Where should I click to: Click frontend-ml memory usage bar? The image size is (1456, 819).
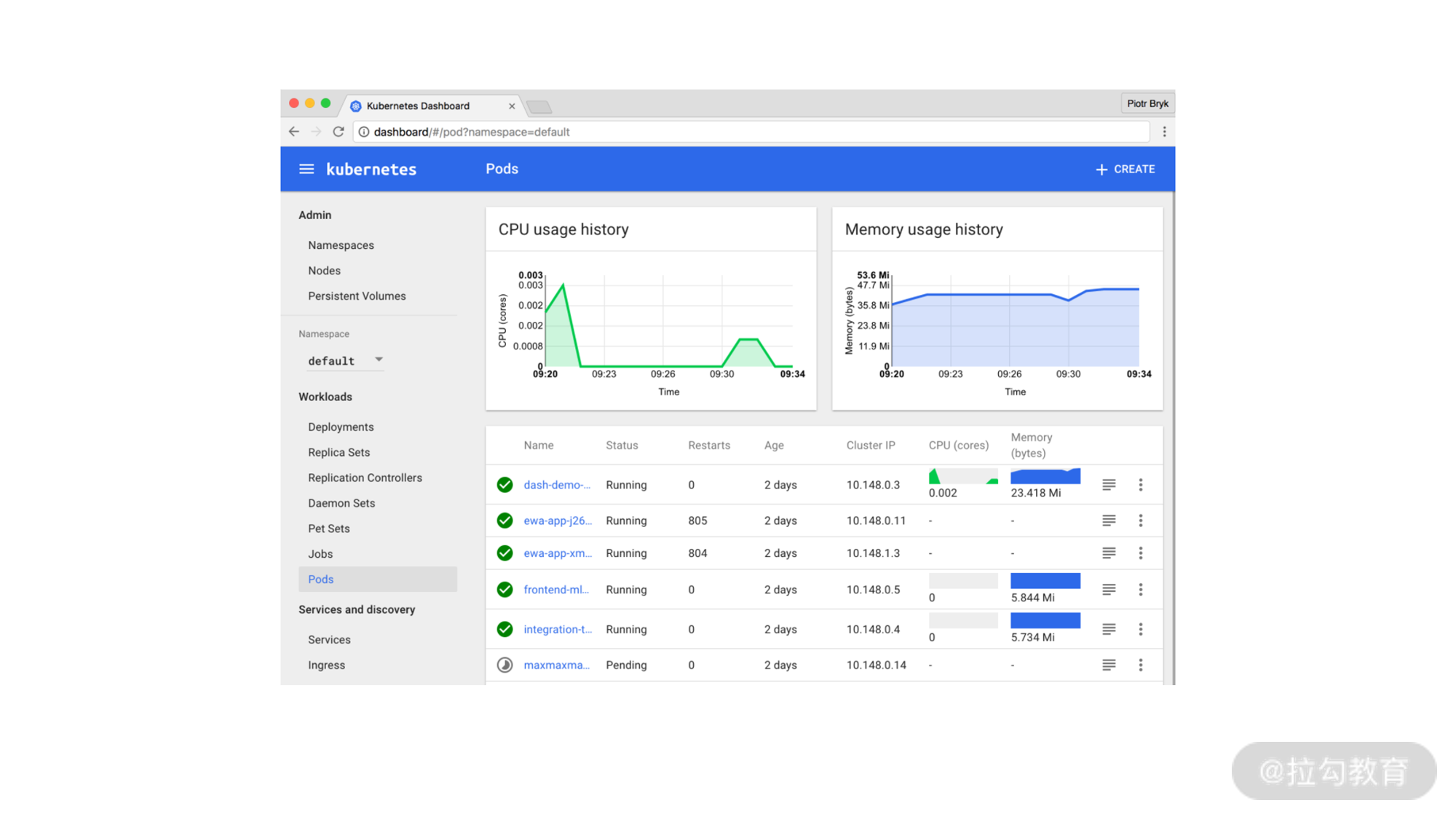click(1045, 581)
